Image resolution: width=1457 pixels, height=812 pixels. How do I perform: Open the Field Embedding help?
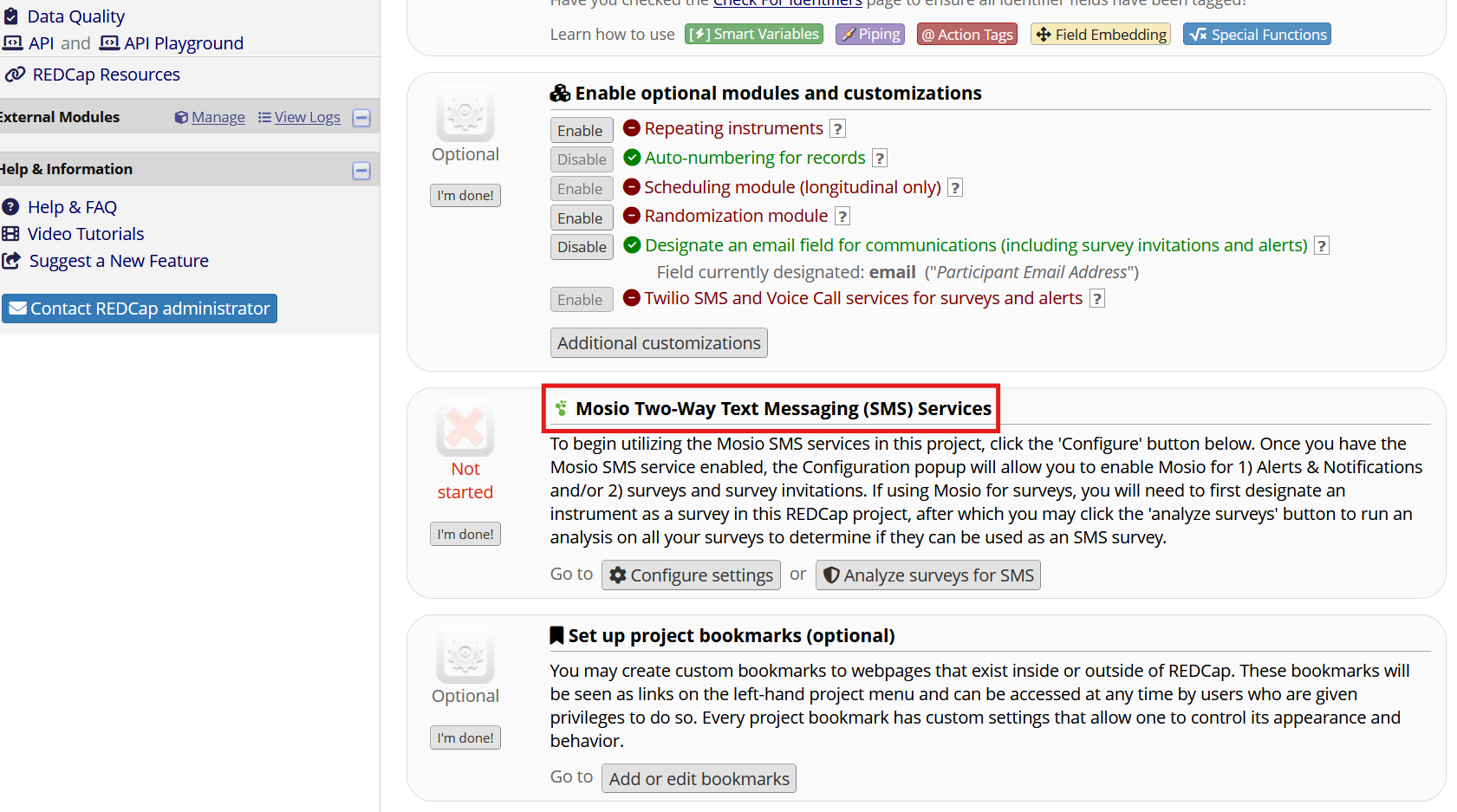1101,35
